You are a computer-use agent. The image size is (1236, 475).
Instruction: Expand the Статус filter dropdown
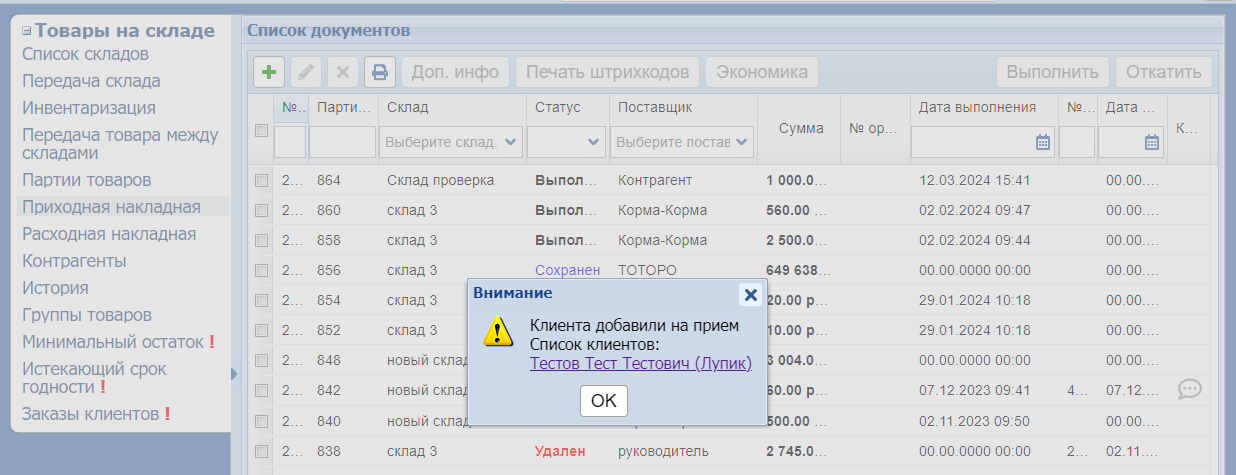[x=567, y=142]
